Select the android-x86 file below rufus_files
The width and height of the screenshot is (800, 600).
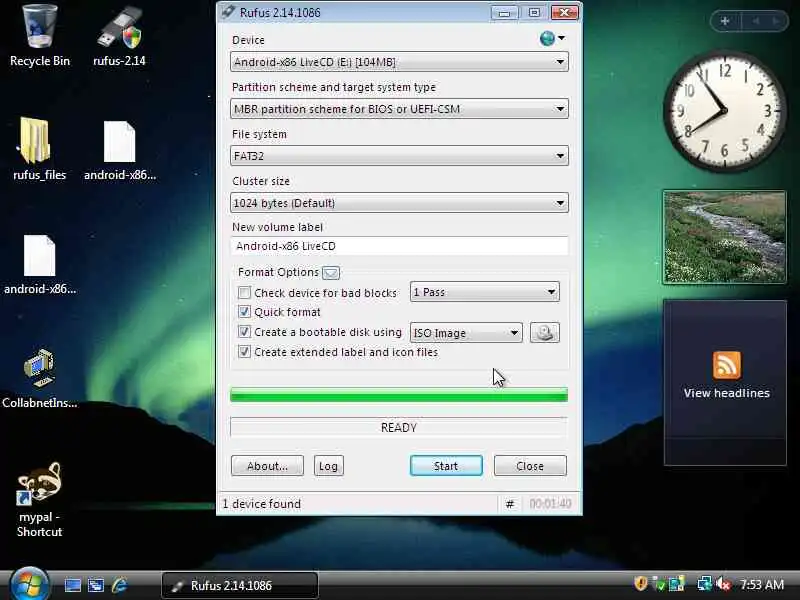pos(40,264)
